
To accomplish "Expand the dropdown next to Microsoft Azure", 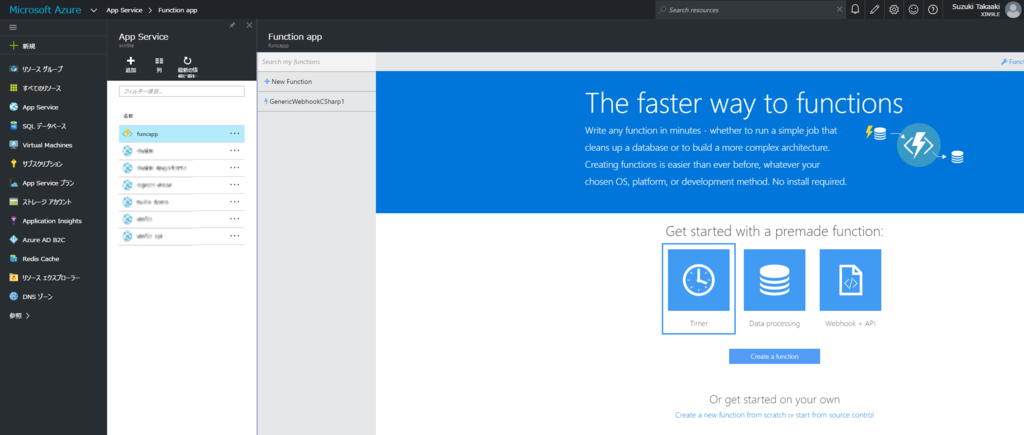I will (95, 10).
